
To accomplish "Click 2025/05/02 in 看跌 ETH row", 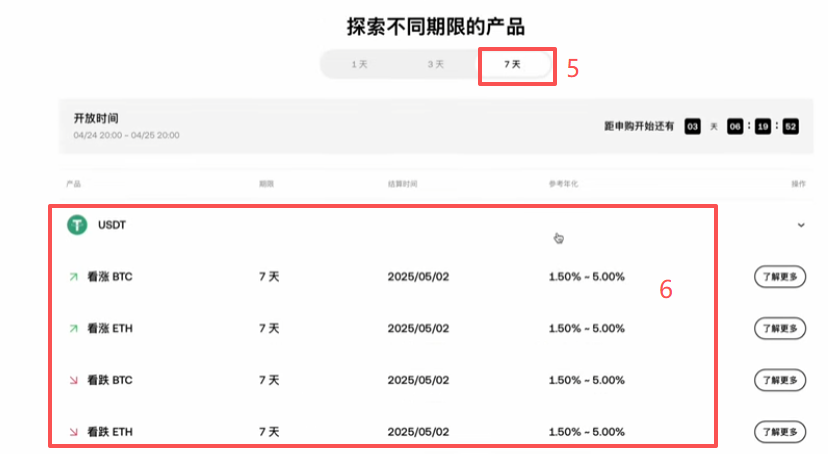I will pyautogui.click(x=418, y=432).
